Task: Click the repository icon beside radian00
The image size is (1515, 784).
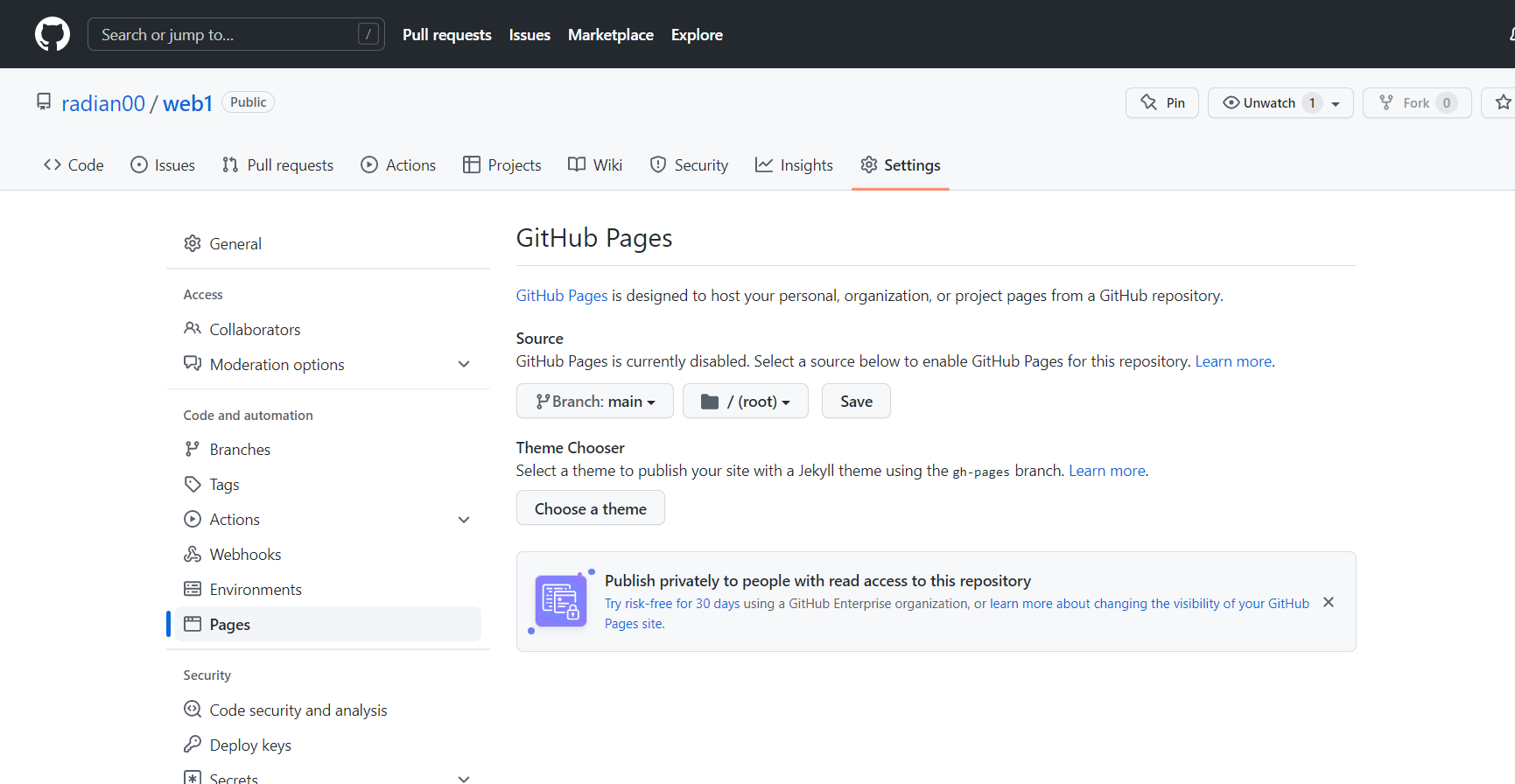Action: coord(44,102)
